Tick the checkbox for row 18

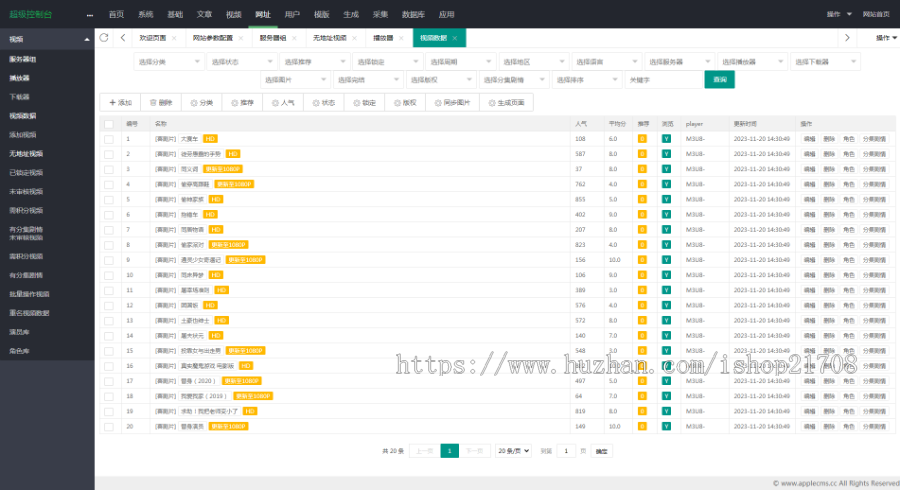(109, 396)
